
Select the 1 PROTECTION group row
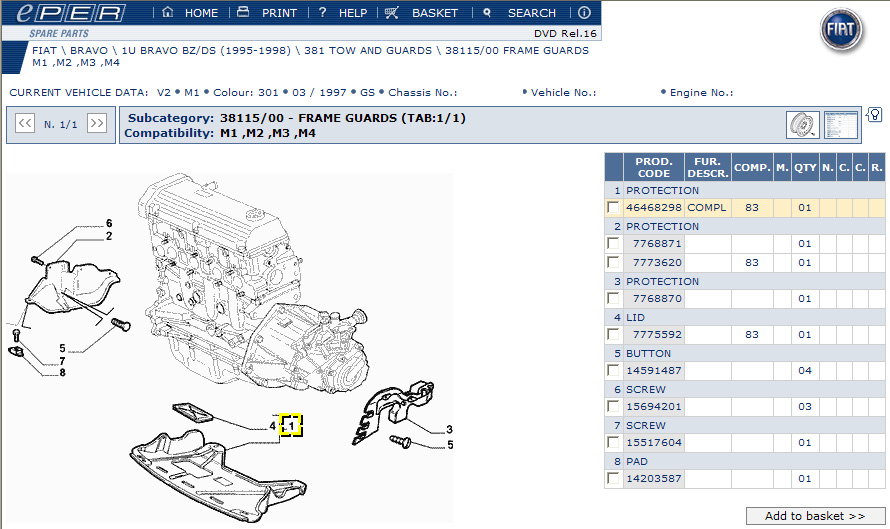(x=745, y=190)
